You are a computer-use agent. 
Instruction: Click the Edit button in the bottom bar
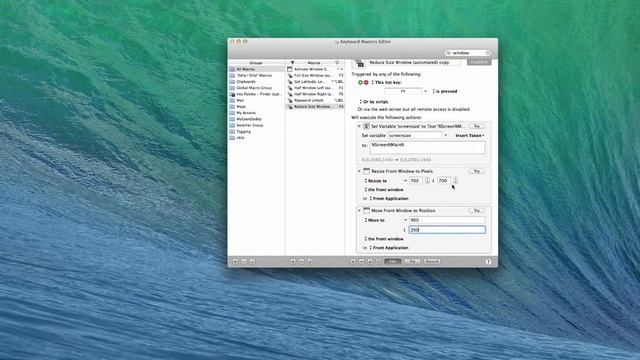coord(393,261)
